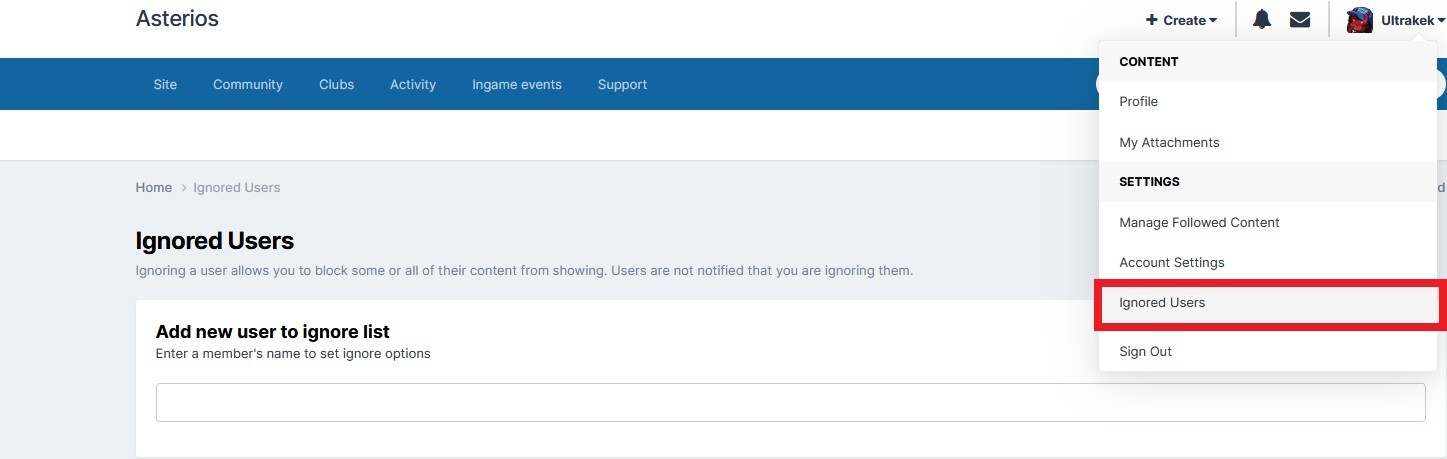Open the messages envelope icon

[1300, 20]
